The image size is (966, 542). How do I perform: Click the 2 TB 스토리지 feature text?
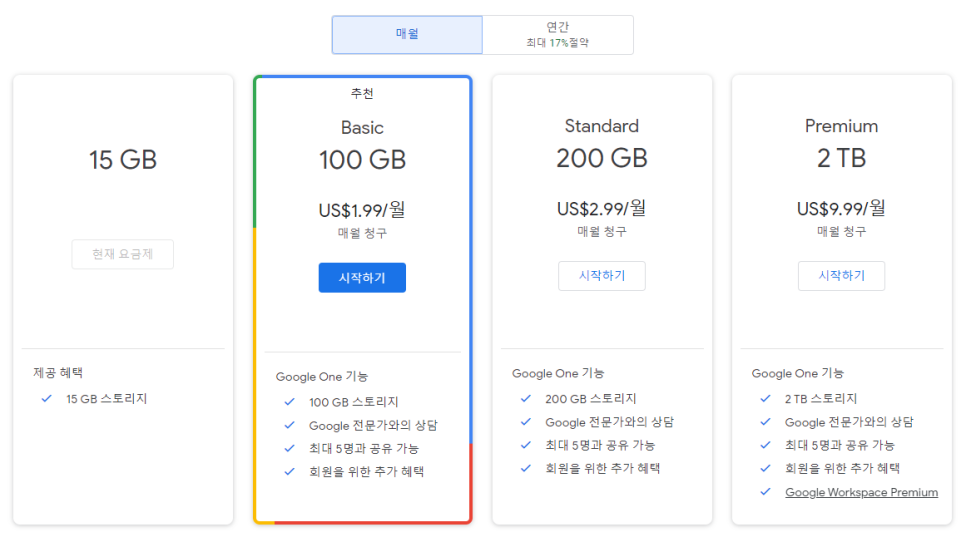[821, 399]
